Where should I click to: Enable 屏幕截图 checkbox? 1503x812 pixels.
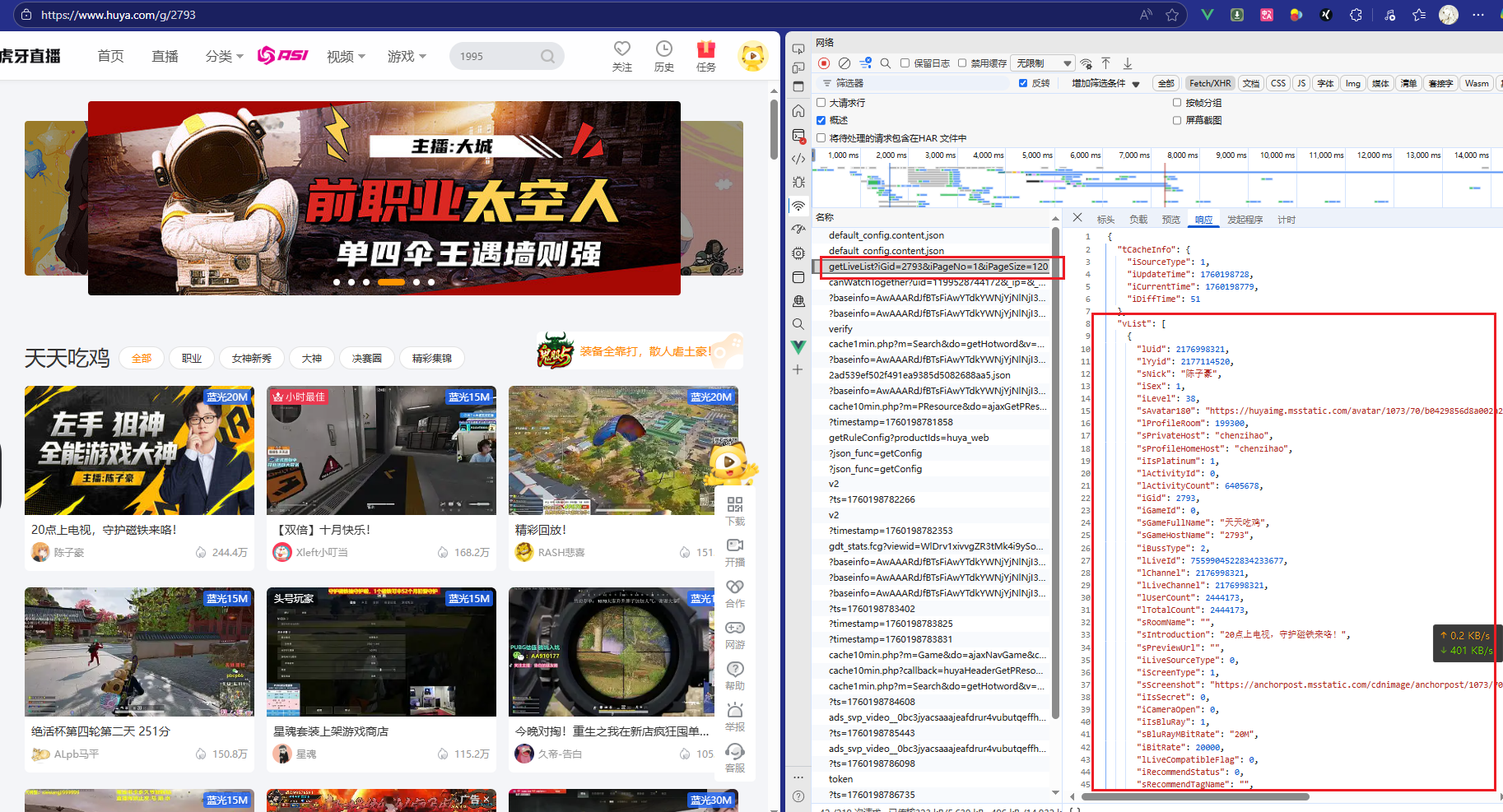(1177, 120)
